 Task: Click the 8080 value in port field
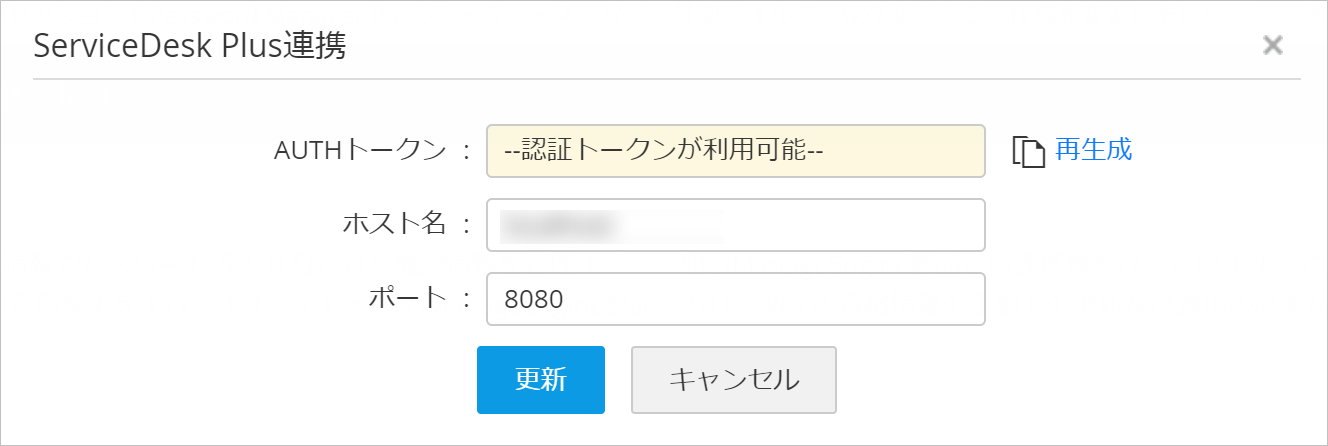pos(534,299)
